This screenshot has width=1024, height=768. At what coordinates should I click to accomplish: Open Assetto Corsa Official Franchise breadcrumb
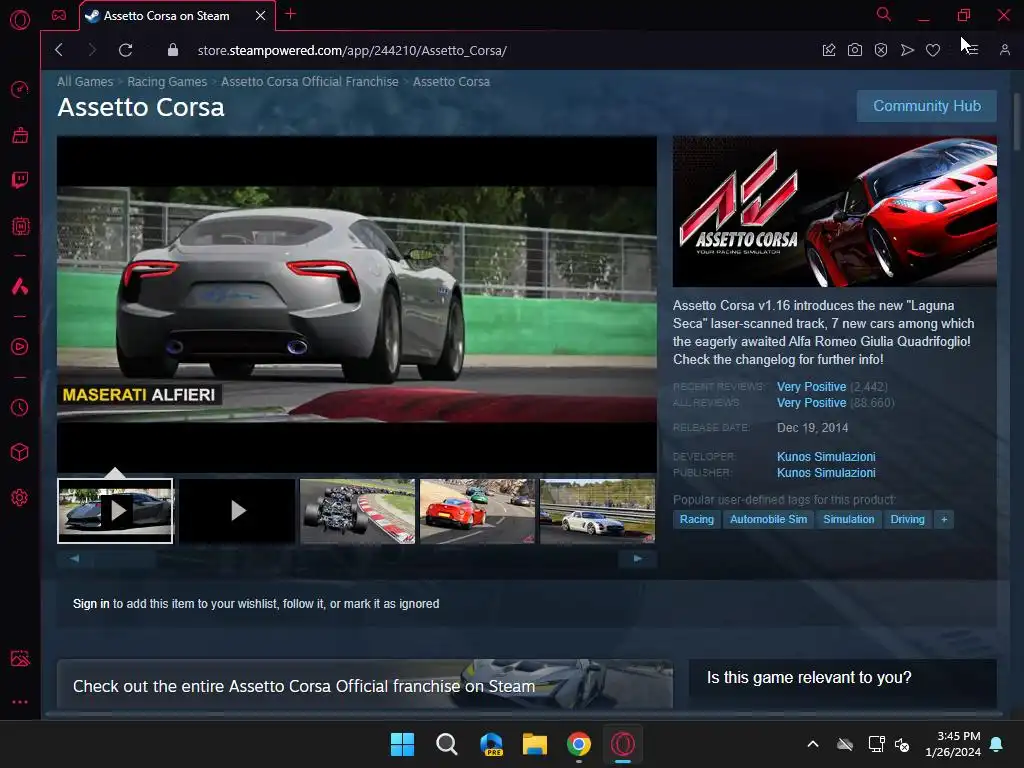tap(310, 82)
